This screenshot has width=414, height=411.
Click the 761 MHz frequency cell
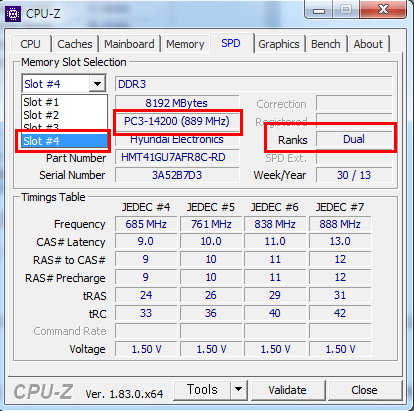click(x=211, y=224)
